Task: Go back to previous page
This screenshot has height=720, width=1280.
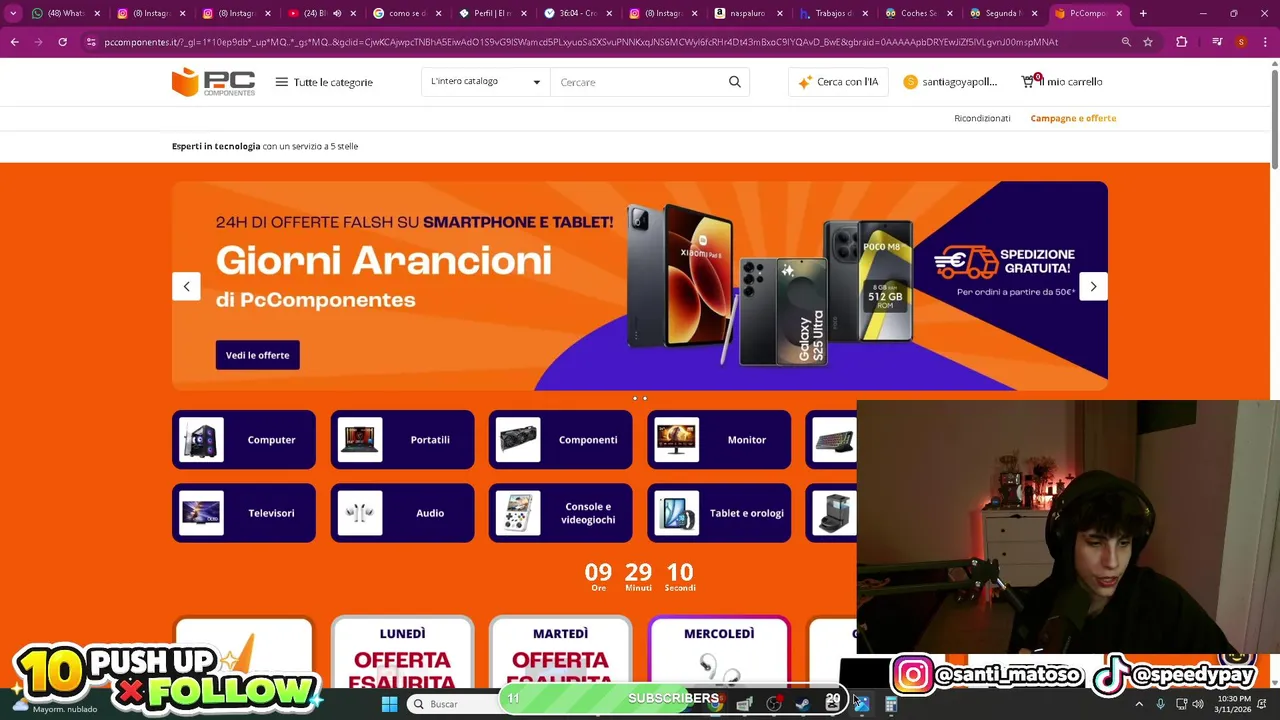Action: [x=14, y=42]
